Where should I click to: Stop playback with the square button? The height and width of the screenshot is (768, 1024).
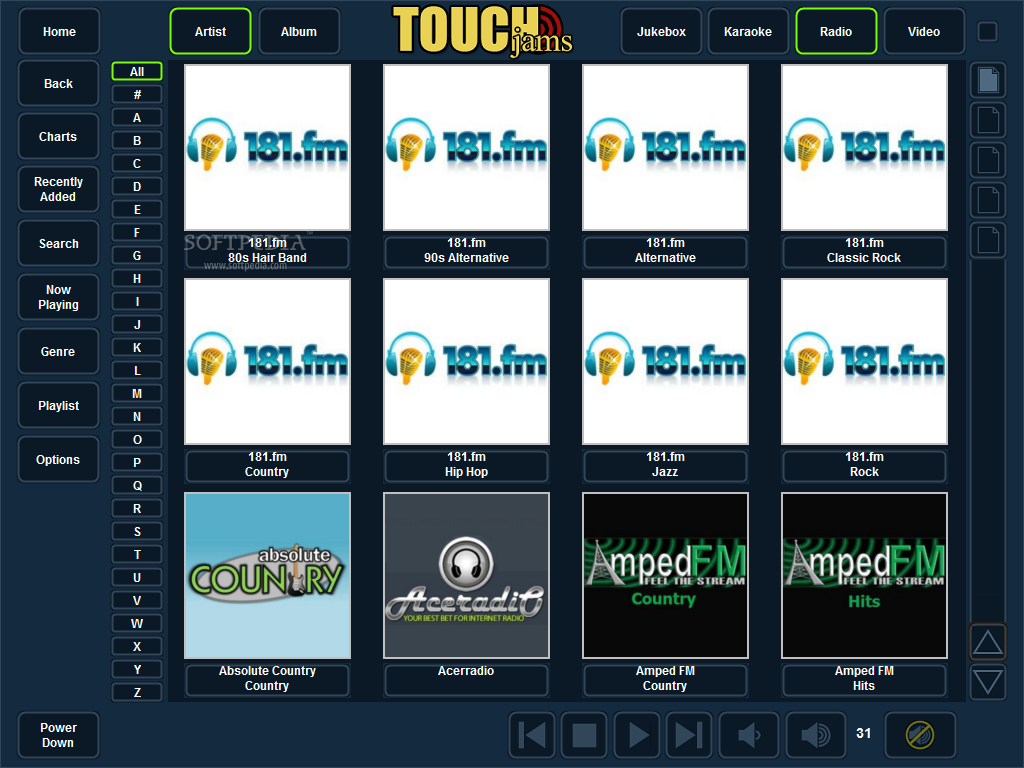pyautogui.click(x=584, y=735)
